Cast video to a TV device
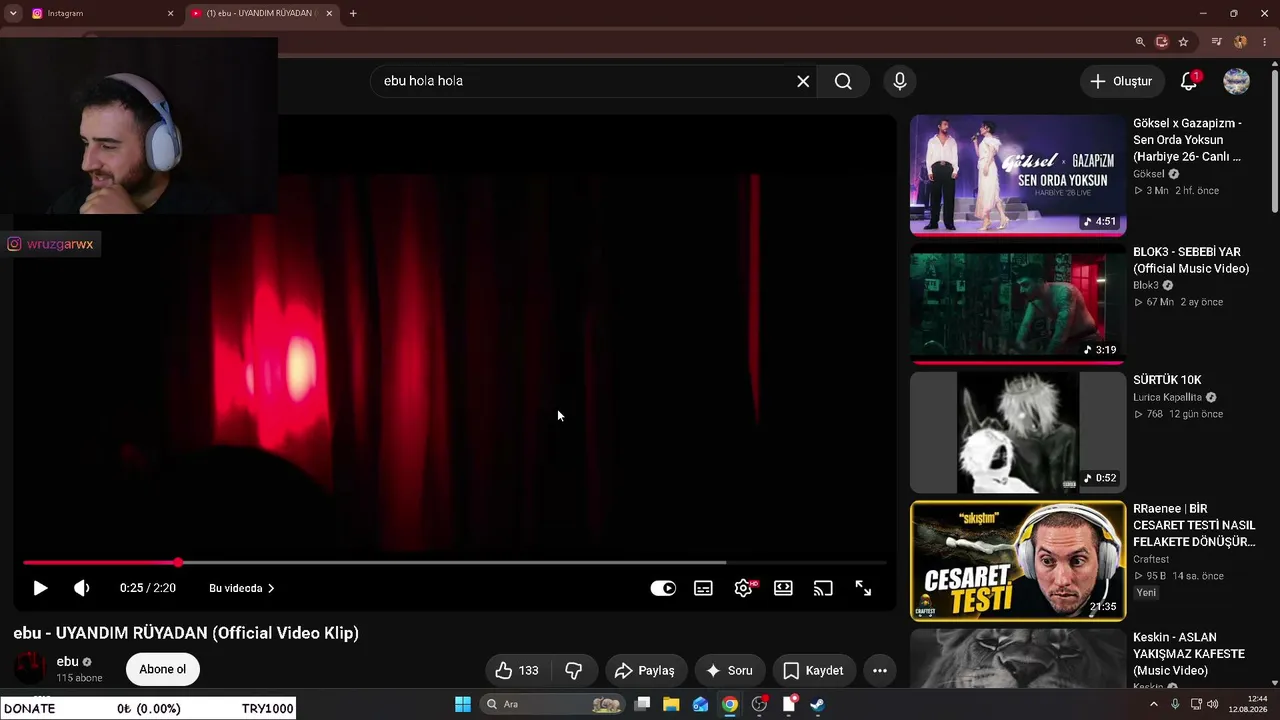 tap(823, 588)
